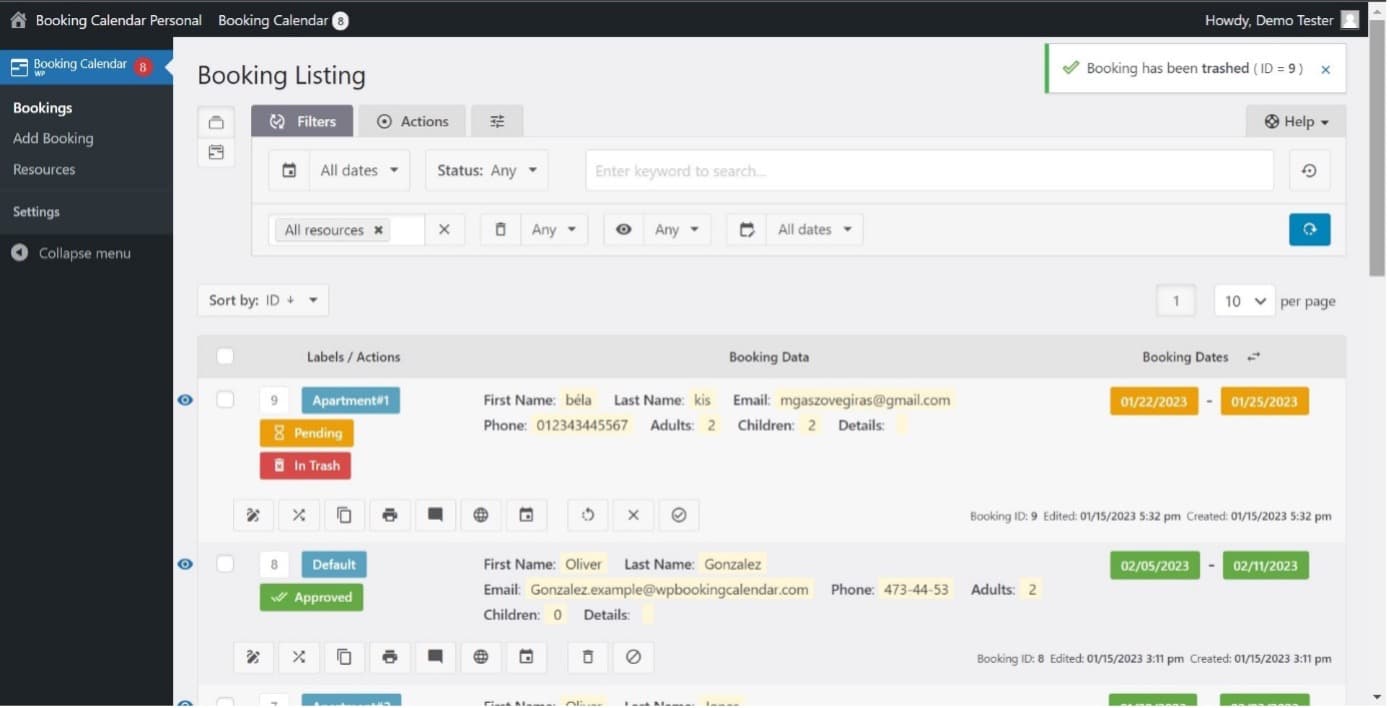Click the Approved status label

click(311, 598)
